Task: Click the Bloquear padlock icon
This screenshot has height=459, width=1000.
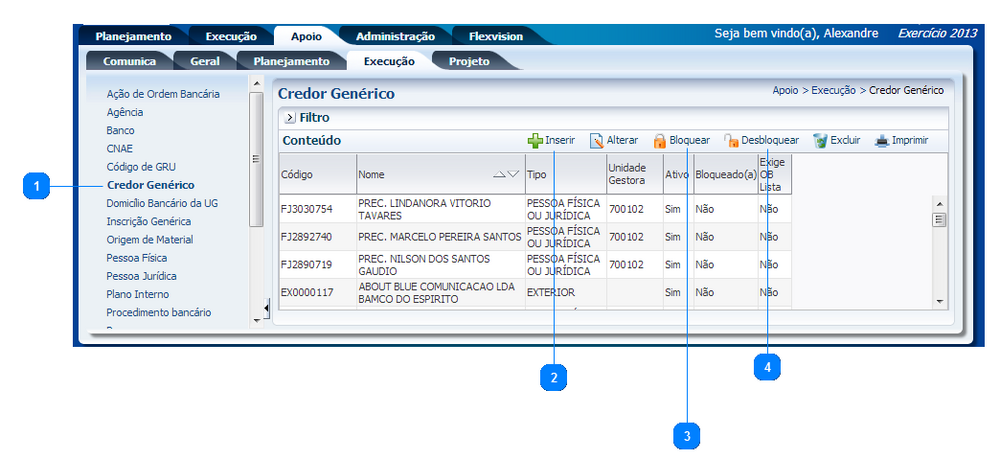Action: [659, 141]
